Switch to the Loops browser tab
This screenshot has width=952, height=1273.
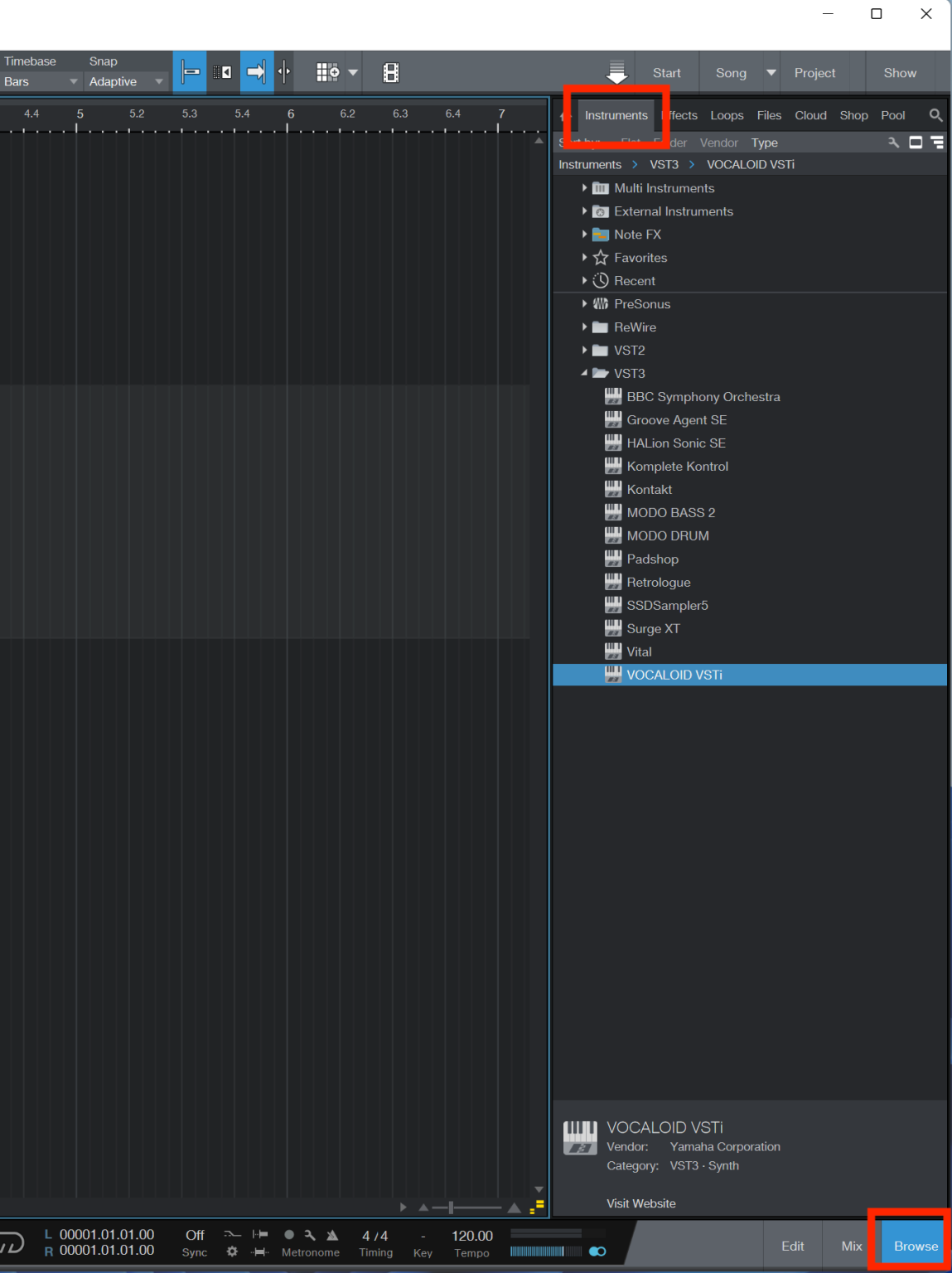(727, 115)
